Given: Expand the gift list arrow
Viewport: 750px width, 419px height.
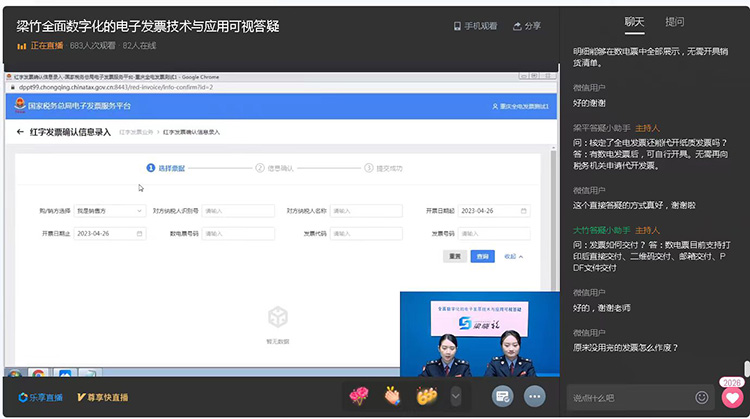Looking at the screenshot, I should tap(456, 396).
